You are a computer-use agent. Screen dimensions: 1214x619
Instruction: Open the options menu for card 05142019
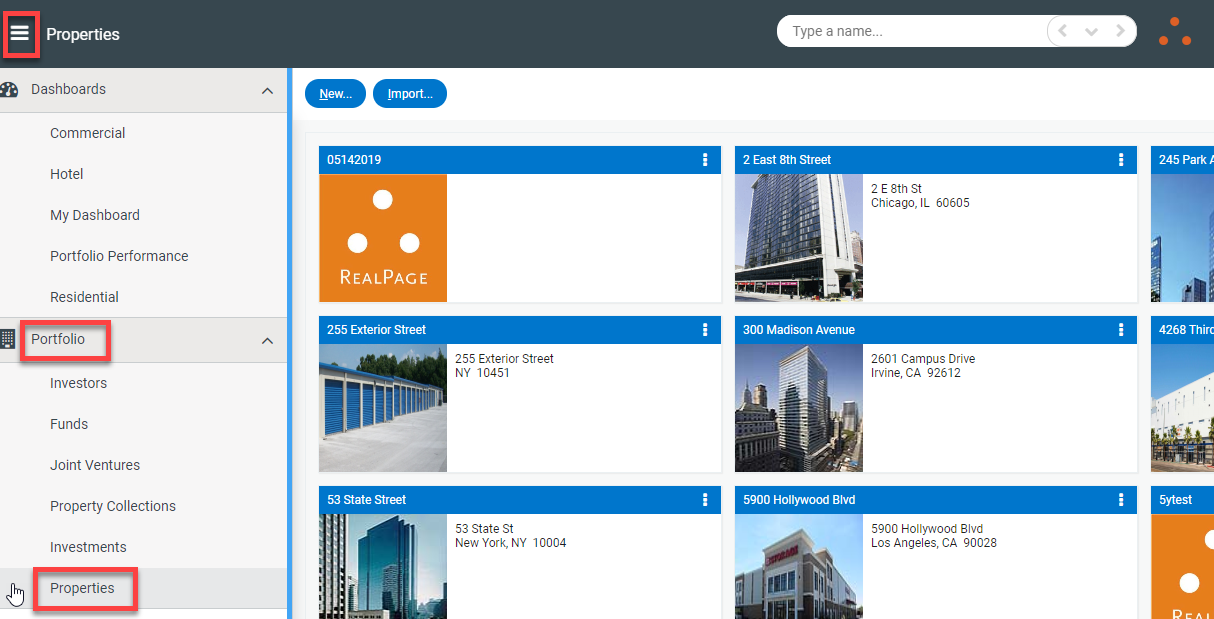pyautogui.click(x=705, y=160)
